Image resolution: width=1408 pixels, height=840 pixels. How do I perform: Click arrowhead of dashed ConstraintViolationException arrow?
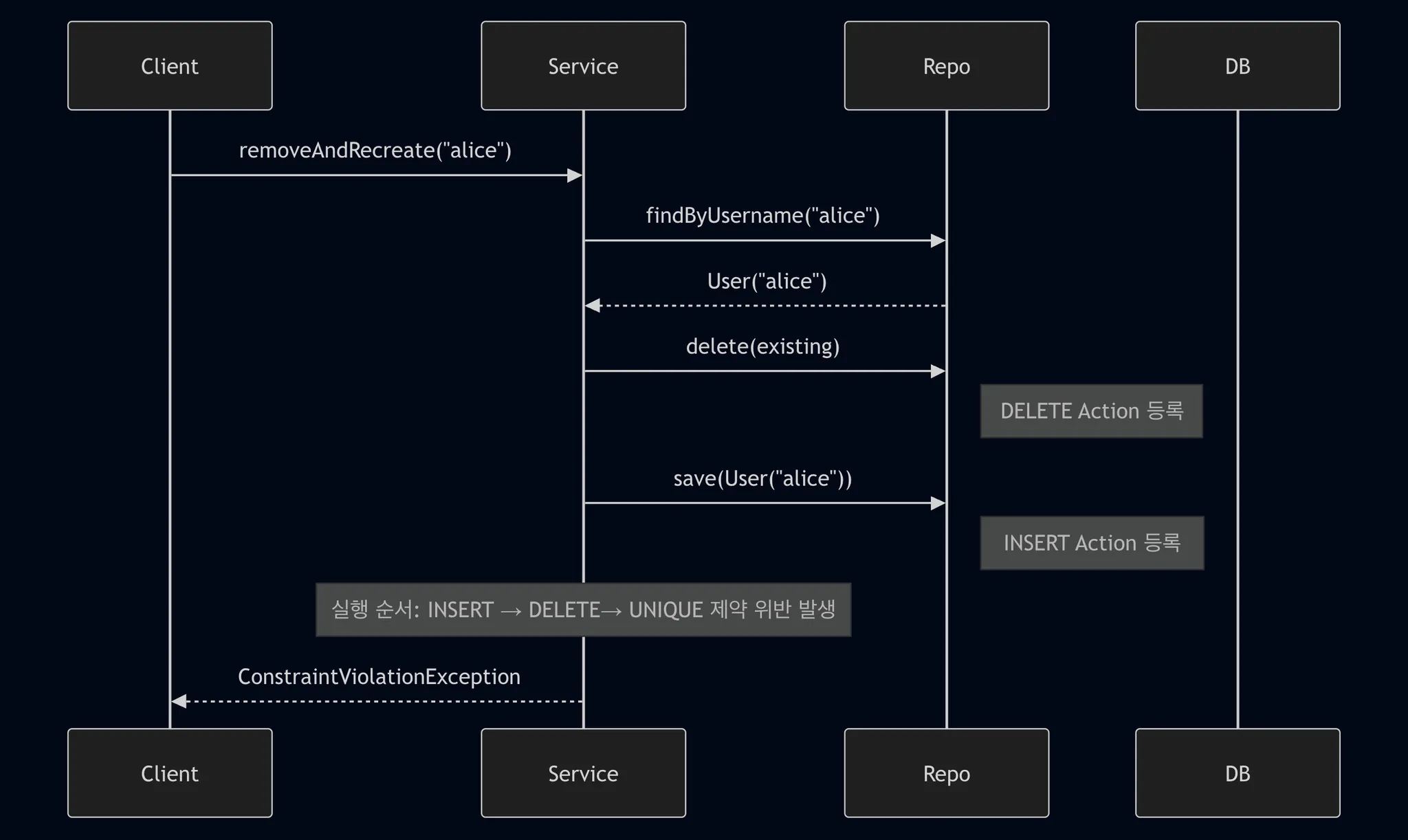click(x=179, y=701)
